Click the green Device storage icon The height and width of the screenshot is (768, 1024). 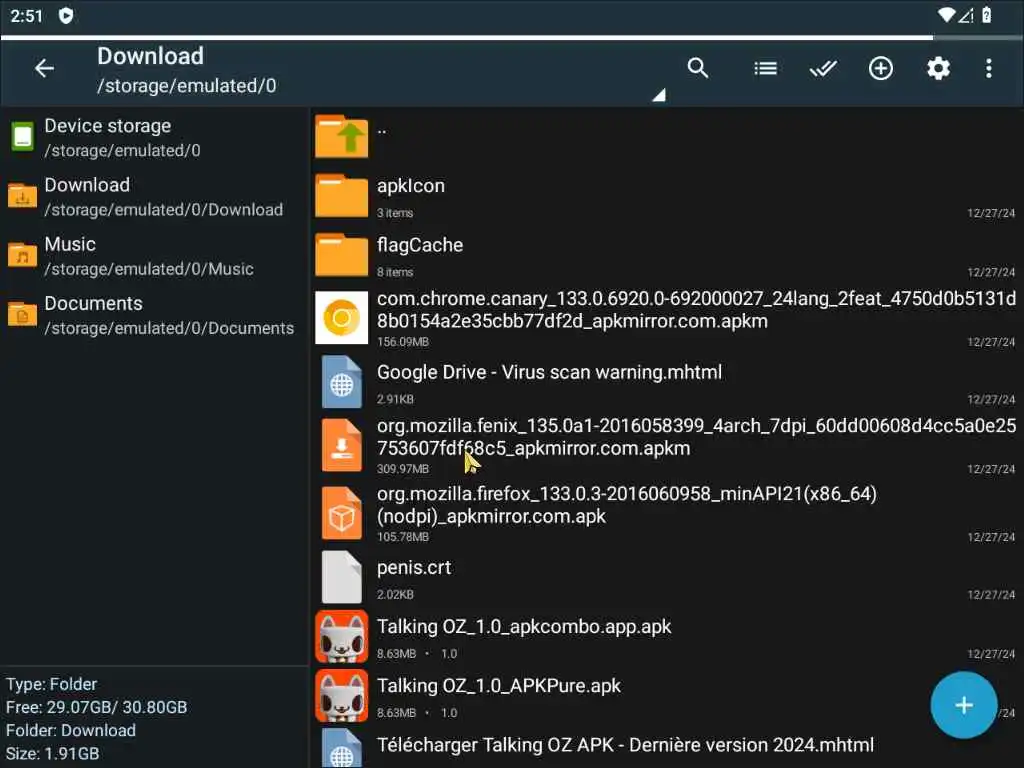(22, 136)
